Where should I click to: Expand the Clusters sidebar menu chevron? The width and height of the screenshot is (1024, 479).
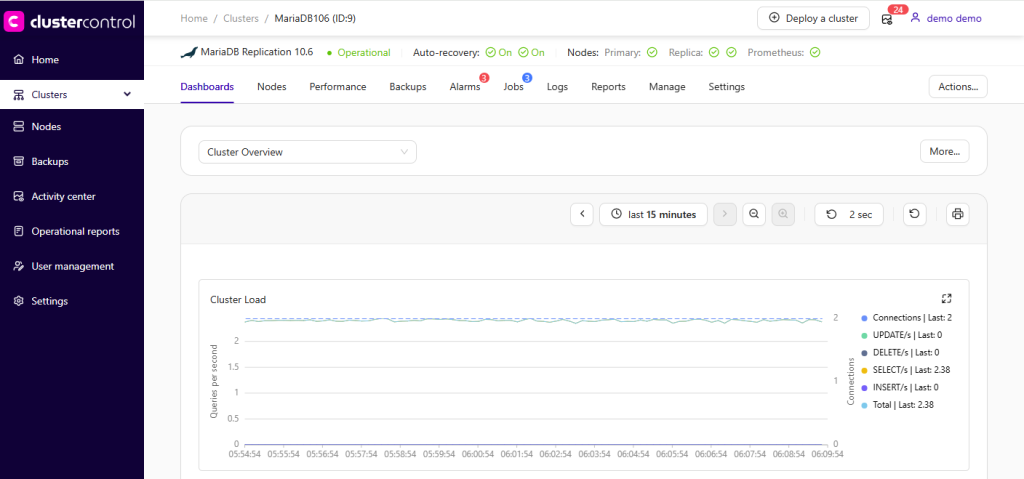[x=127, y=94]
